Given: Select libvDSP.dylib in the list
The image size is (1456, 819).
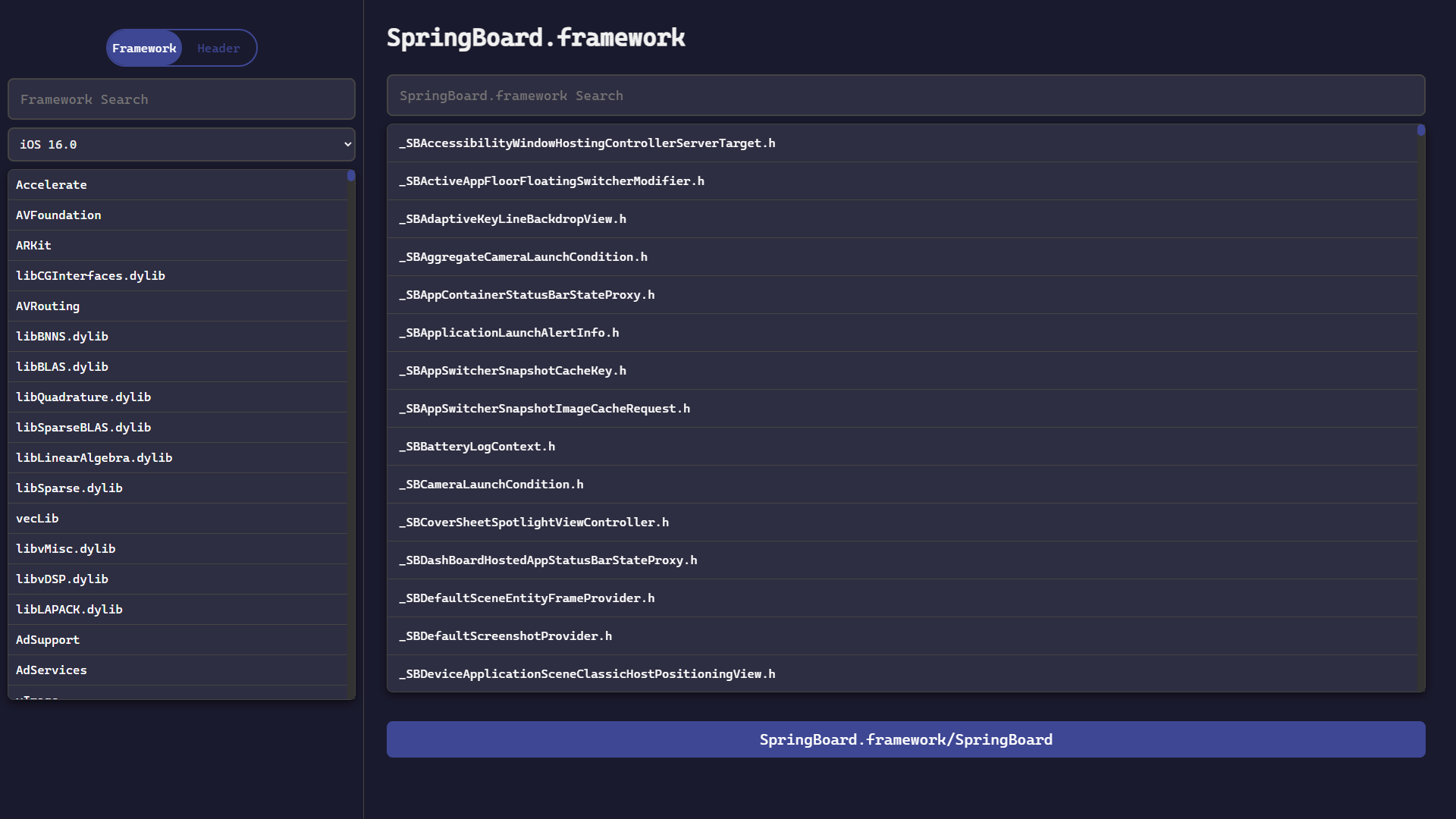Looking at the screenshot, I should pos(177,579).
